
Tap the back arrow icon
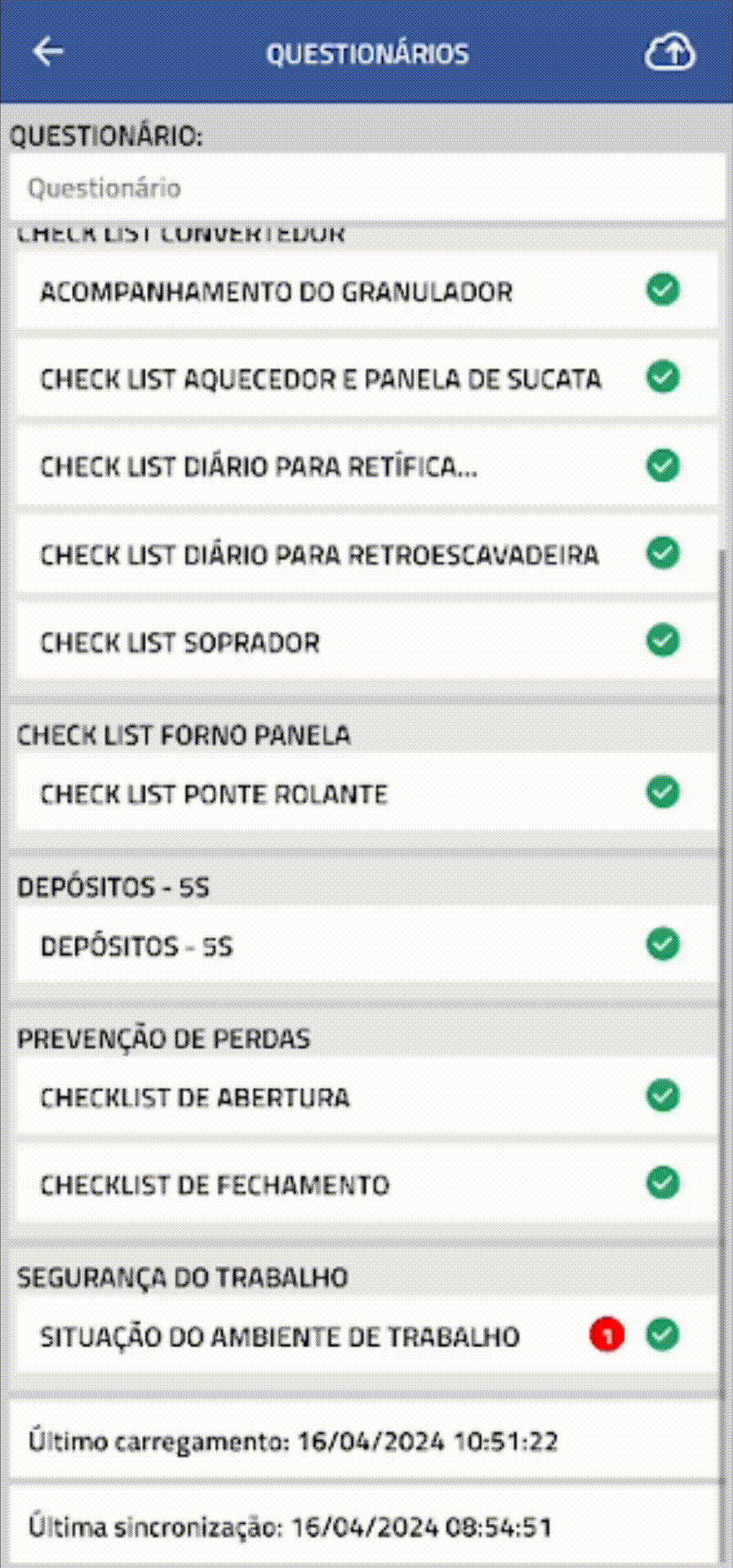(48, 51)
